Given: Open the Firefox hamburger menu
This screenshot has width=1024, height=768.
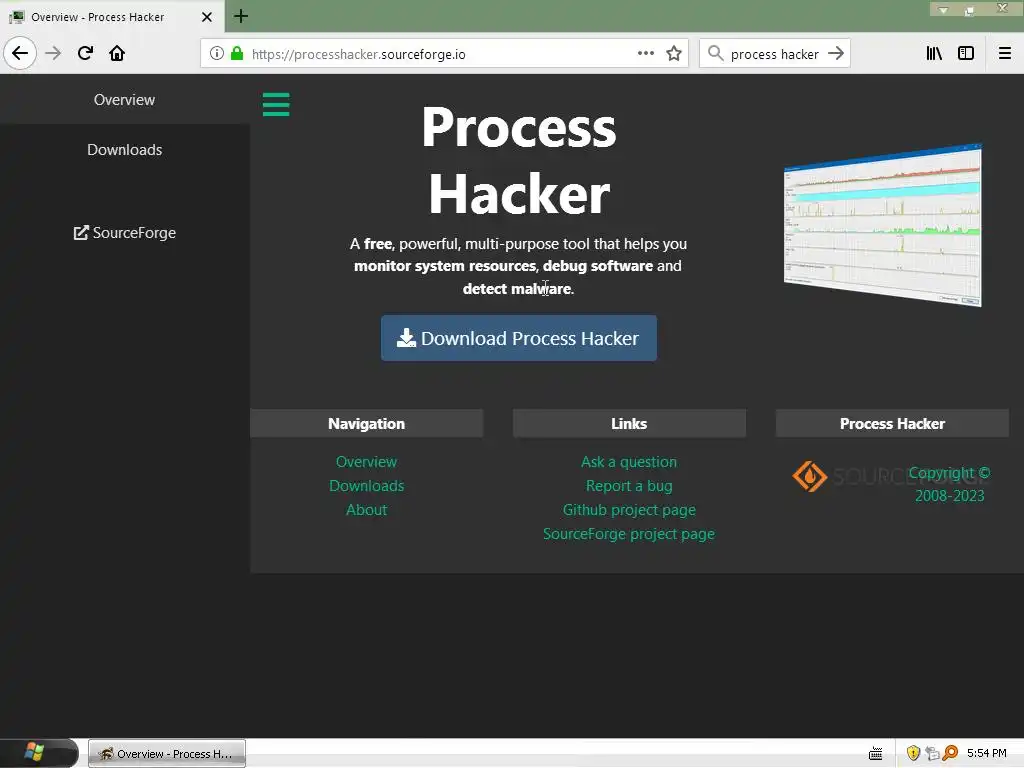Looking at the screenshot, I should click(x=1005, y=54).
